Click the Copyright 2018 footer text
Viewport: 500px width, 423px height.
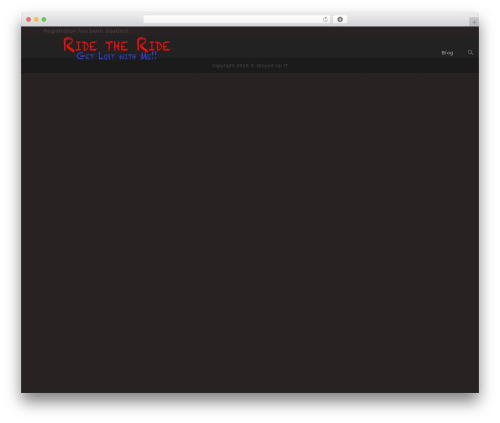pyautogui.click(x=250, y=66)
